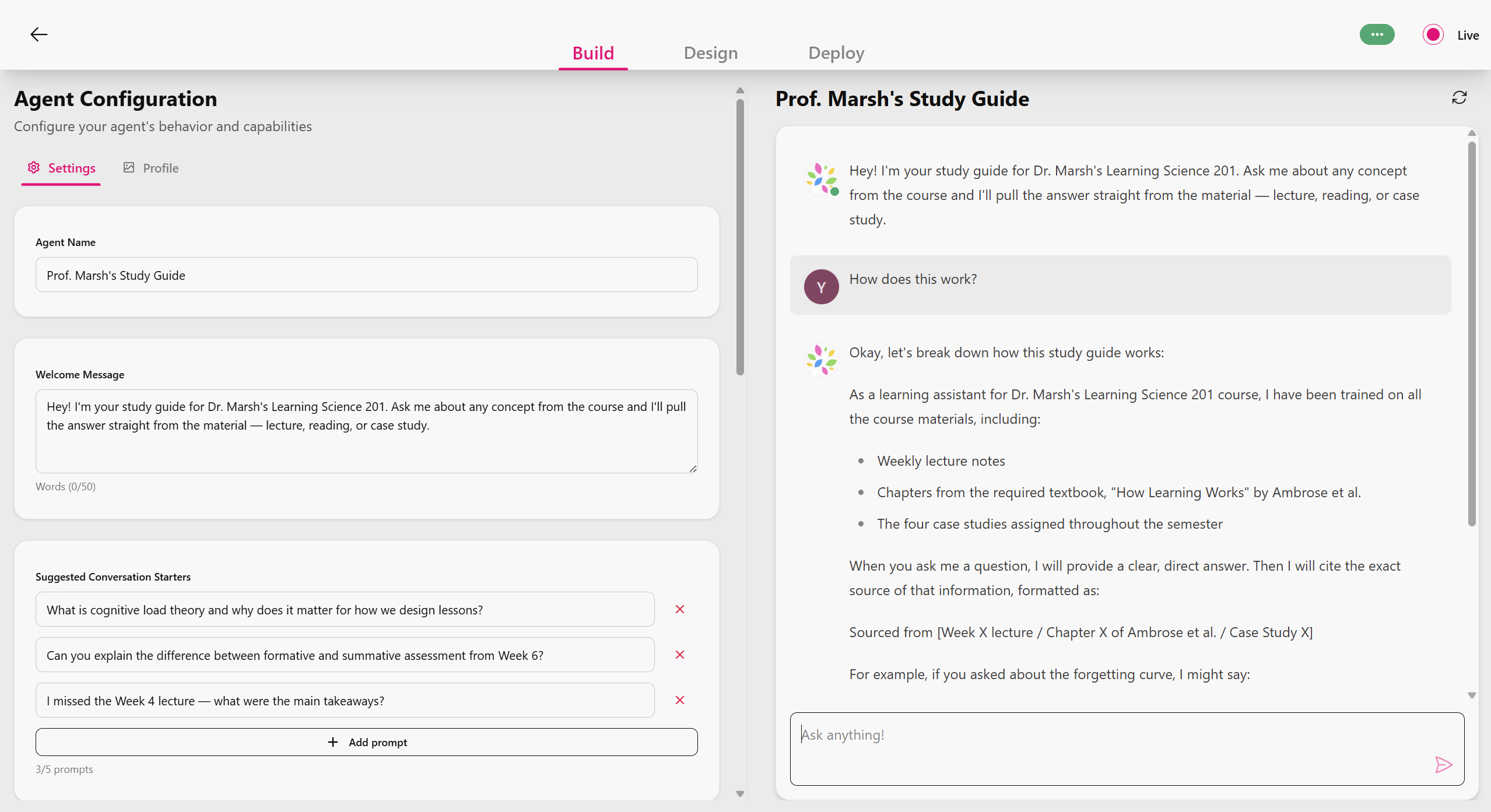The image size is (1491, 812).
Task: Click the agent's flower avatar
Action: (821, 179)
